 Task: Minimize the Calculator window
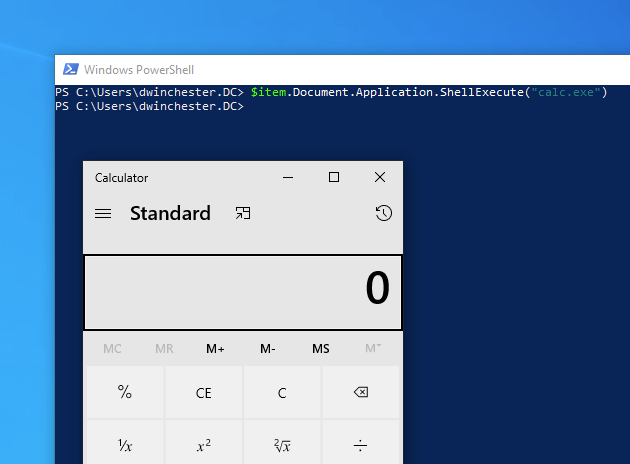coord(288,177)
